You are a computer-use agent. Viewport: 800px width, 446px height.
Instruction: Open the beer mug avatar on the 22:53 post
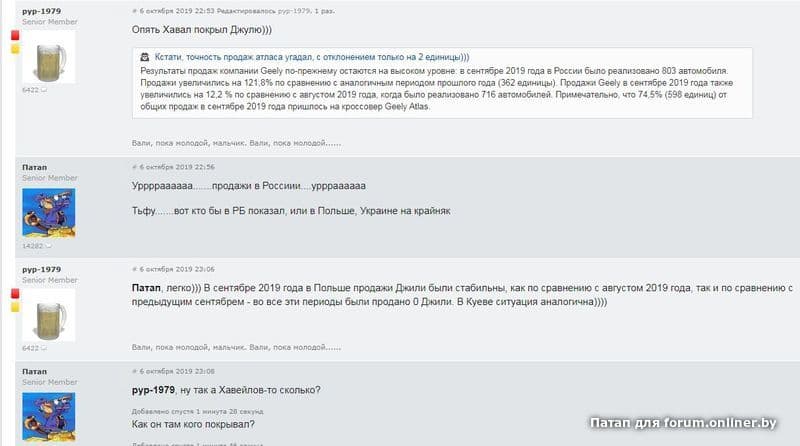(x=49, y=57)
